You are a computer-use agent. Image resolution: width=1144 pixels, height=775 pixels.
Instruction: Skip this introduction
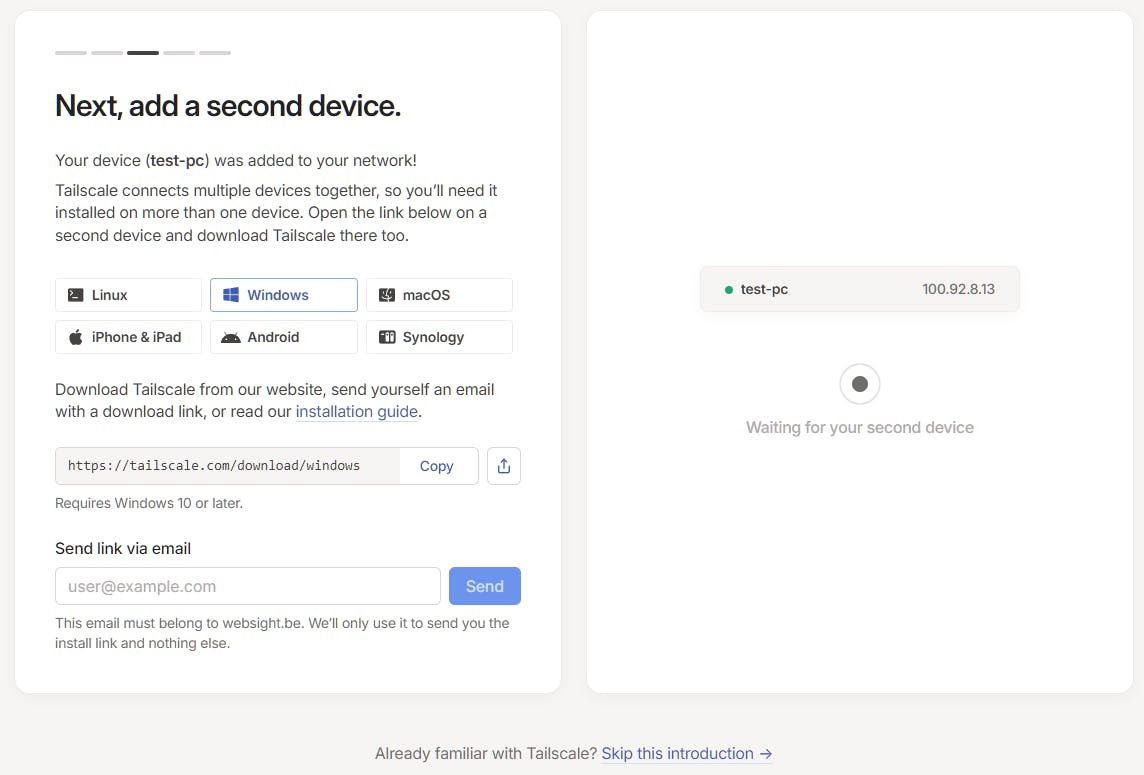pos(686,754)
